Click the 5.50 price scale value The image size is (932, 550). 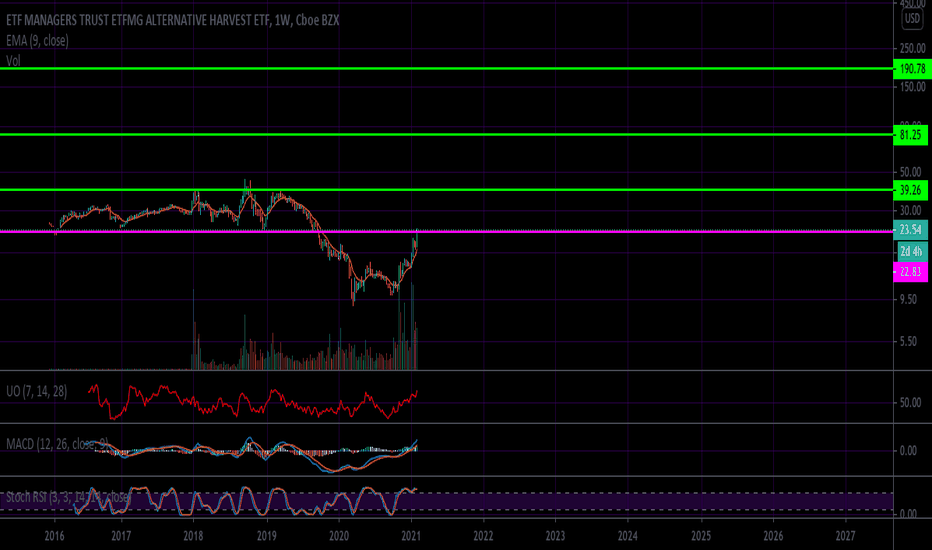908,342
